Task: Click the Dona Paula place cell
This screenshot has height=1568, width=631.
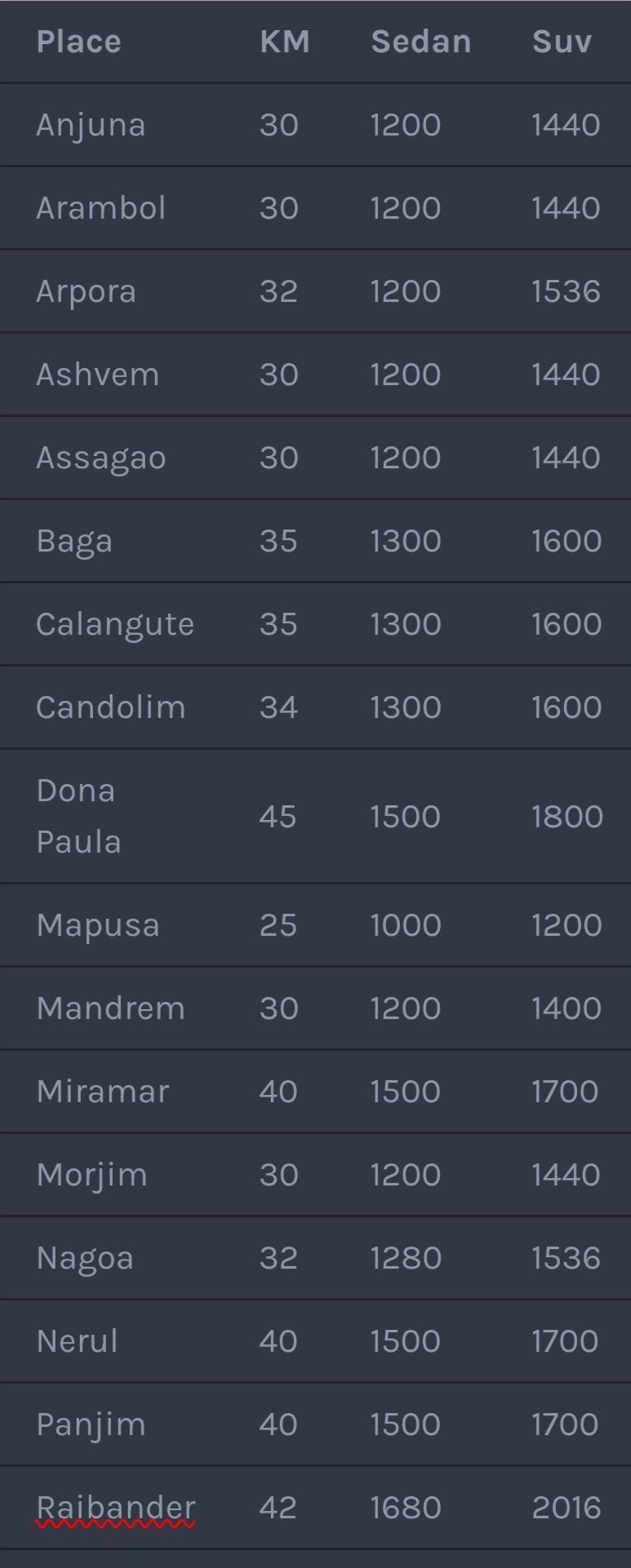Action: pos(78,816)
